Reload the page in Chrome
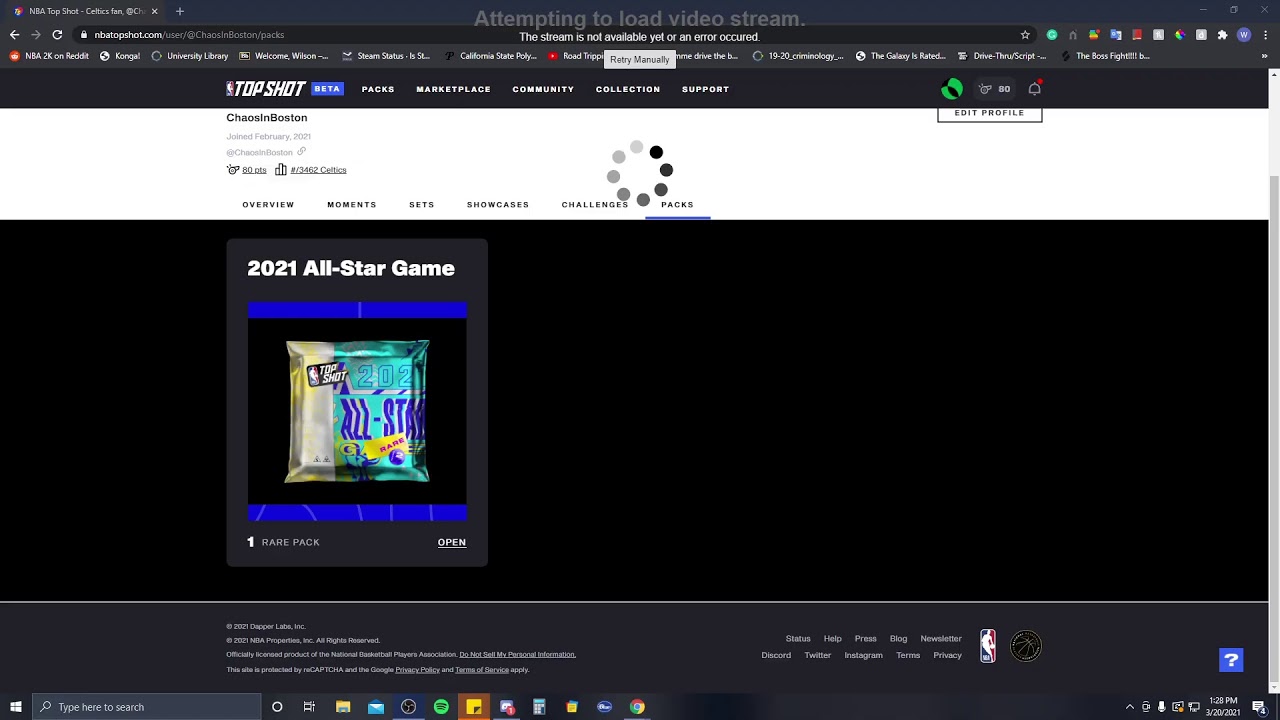The width and height of the screenshot is (1280, 720). (x=57, y=34)
